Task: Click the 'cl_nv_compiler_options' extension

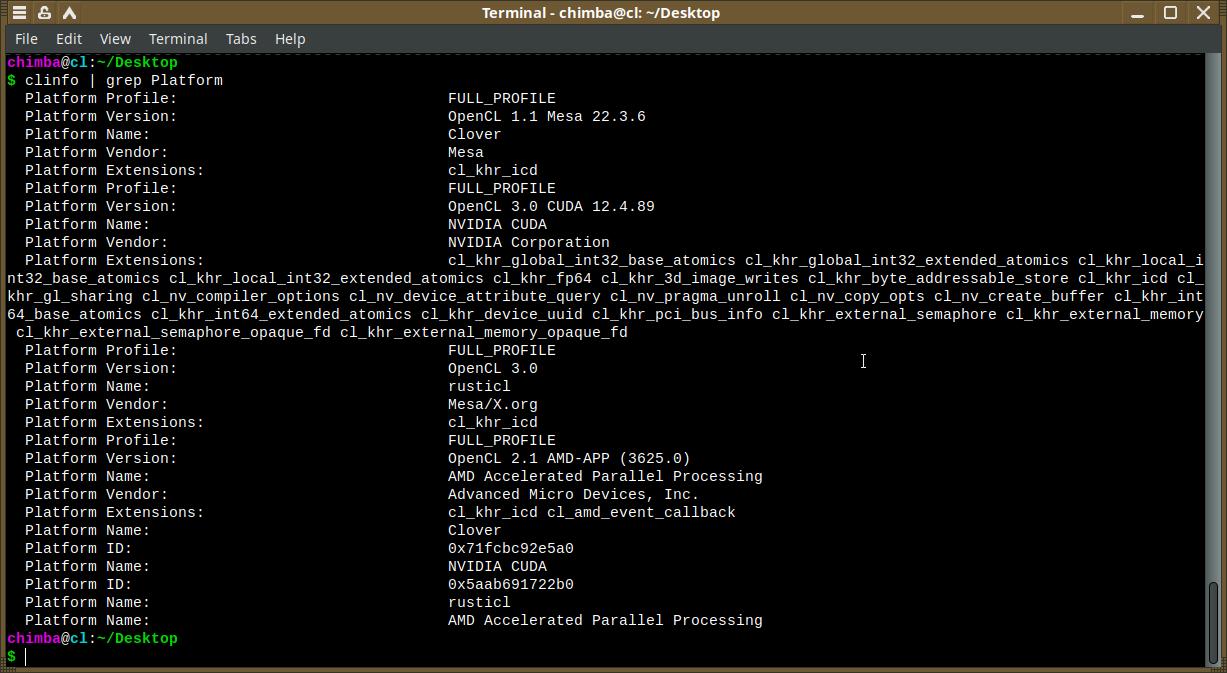Action: [241, 296]
